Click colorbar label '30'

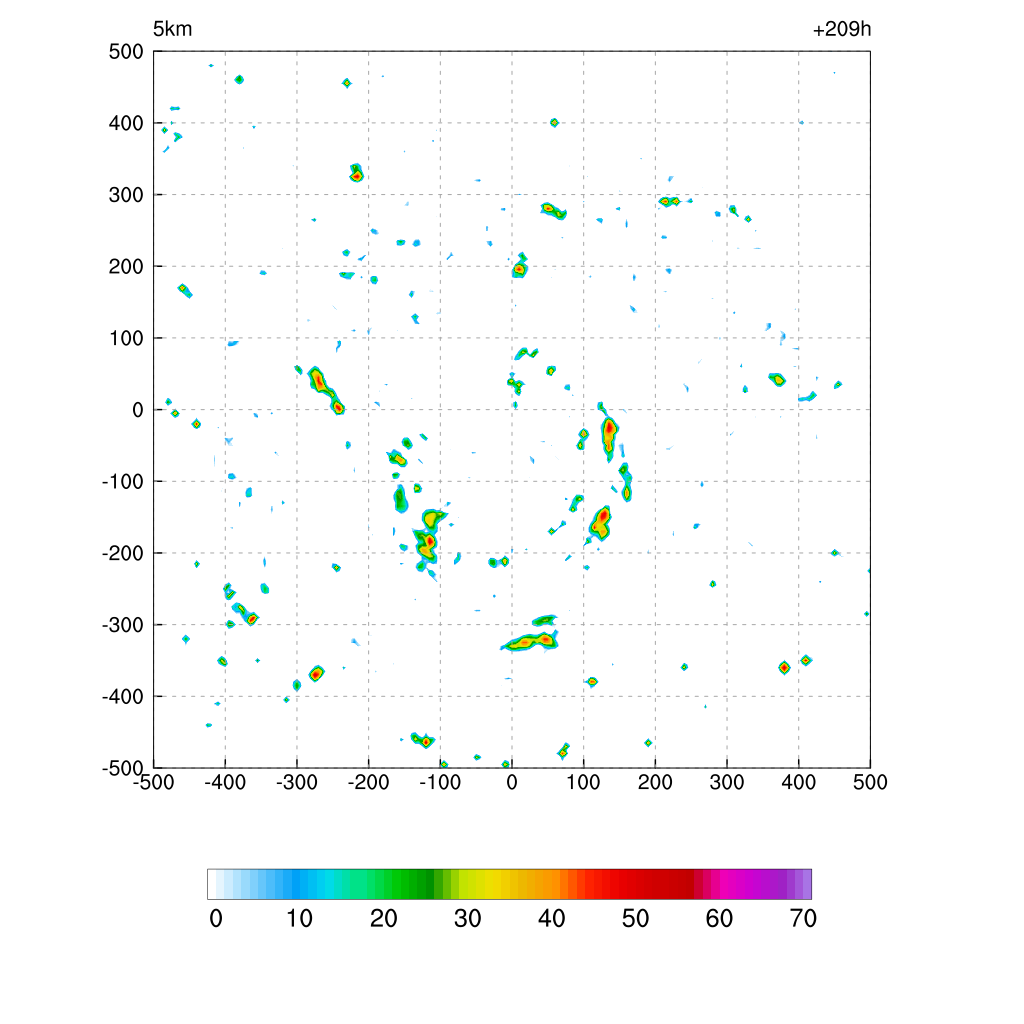[468, 919]
